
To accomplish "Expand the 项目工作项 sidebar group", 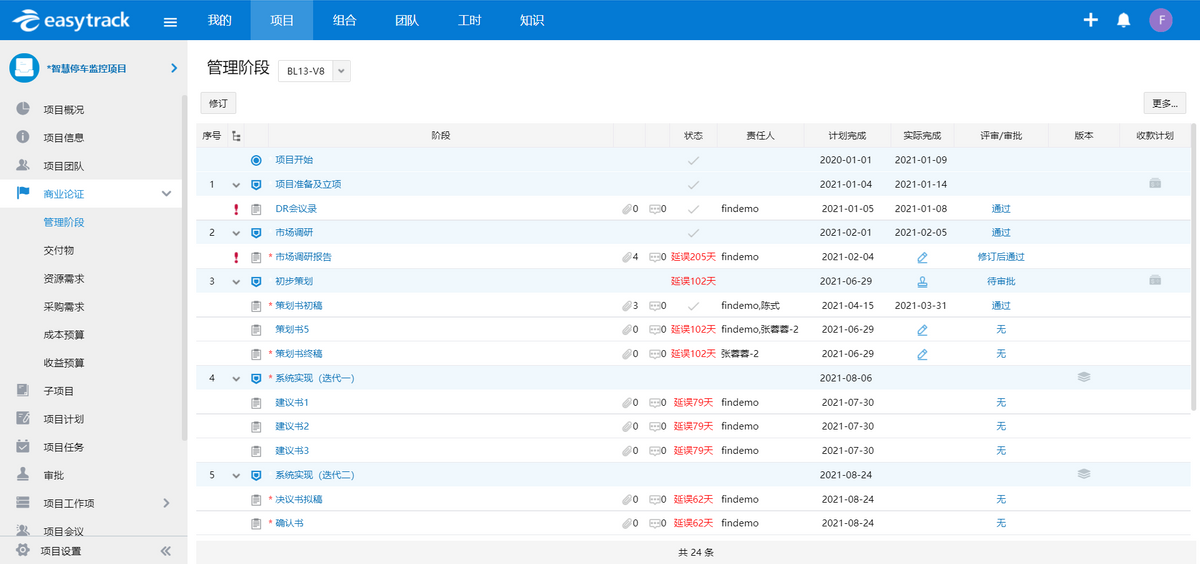I will (166, 503).
